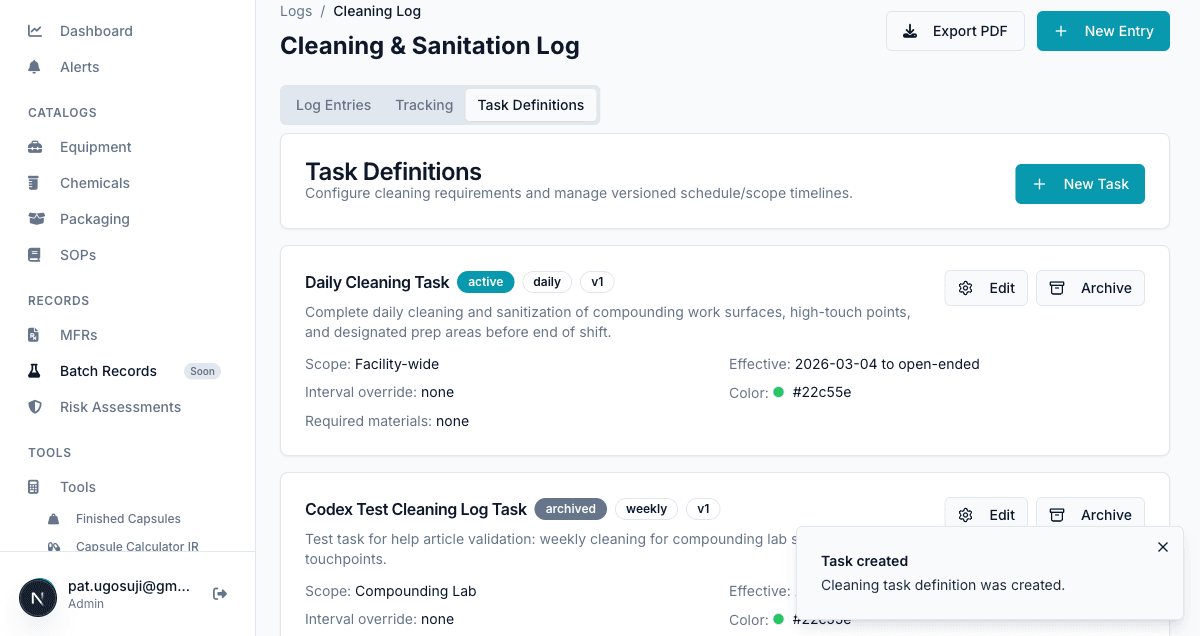Click the New Task button
1200x636 pixels.
[x=1080, y=184]
